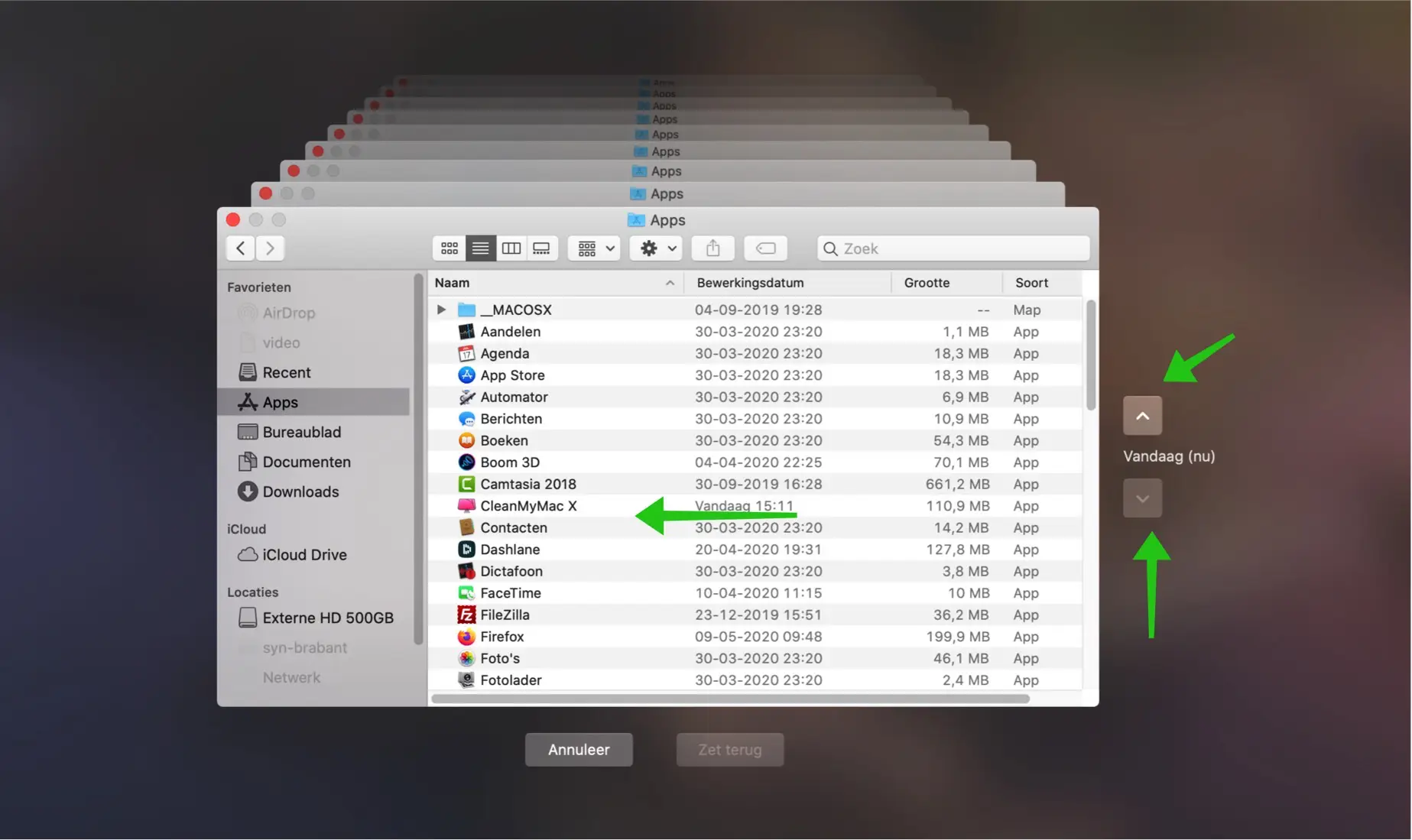
Task: Switch to column view in toolbar
Action: click(x=511, y=248)
